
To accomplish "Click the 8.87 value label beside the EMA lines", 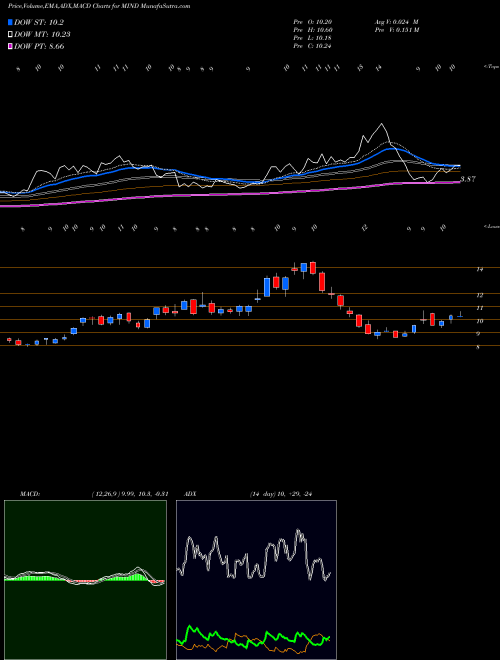I will click(468, 179).
